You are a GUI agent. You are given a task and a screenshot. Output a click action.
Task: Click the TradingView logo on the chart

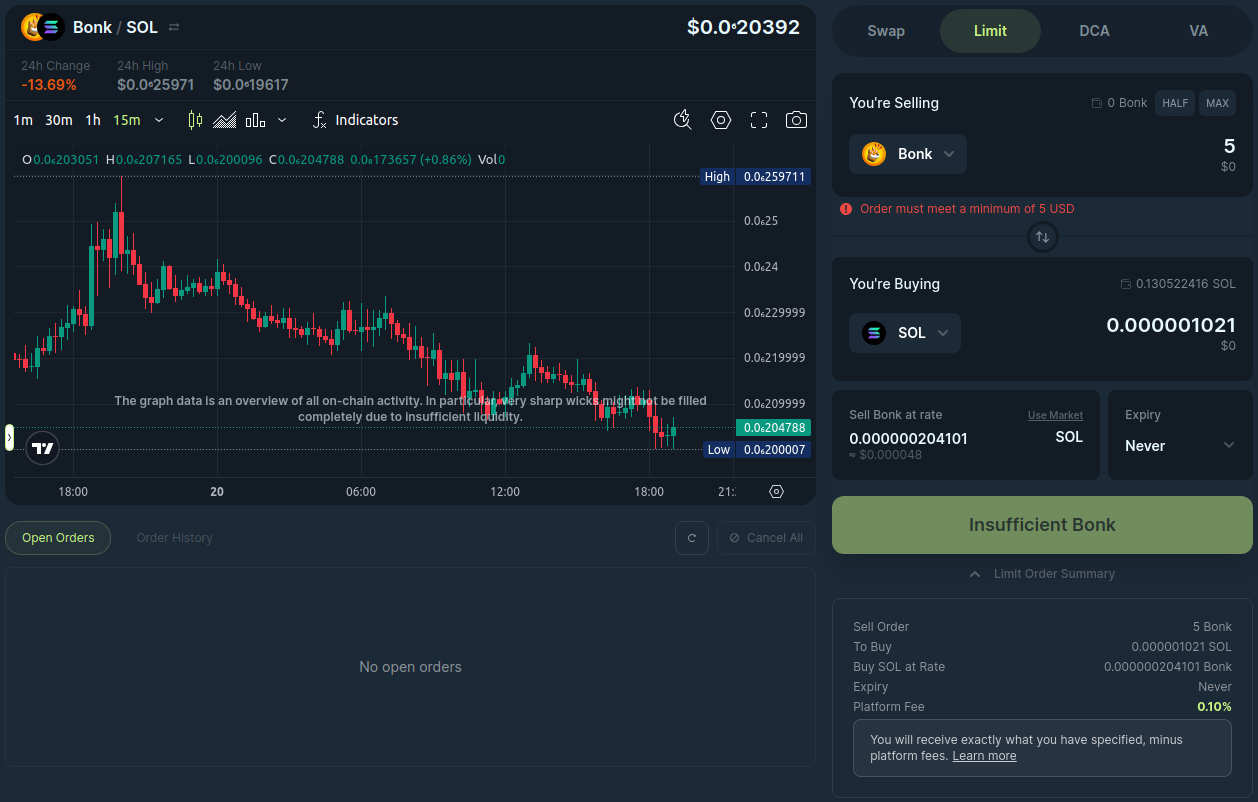click(x=42, y=448)
